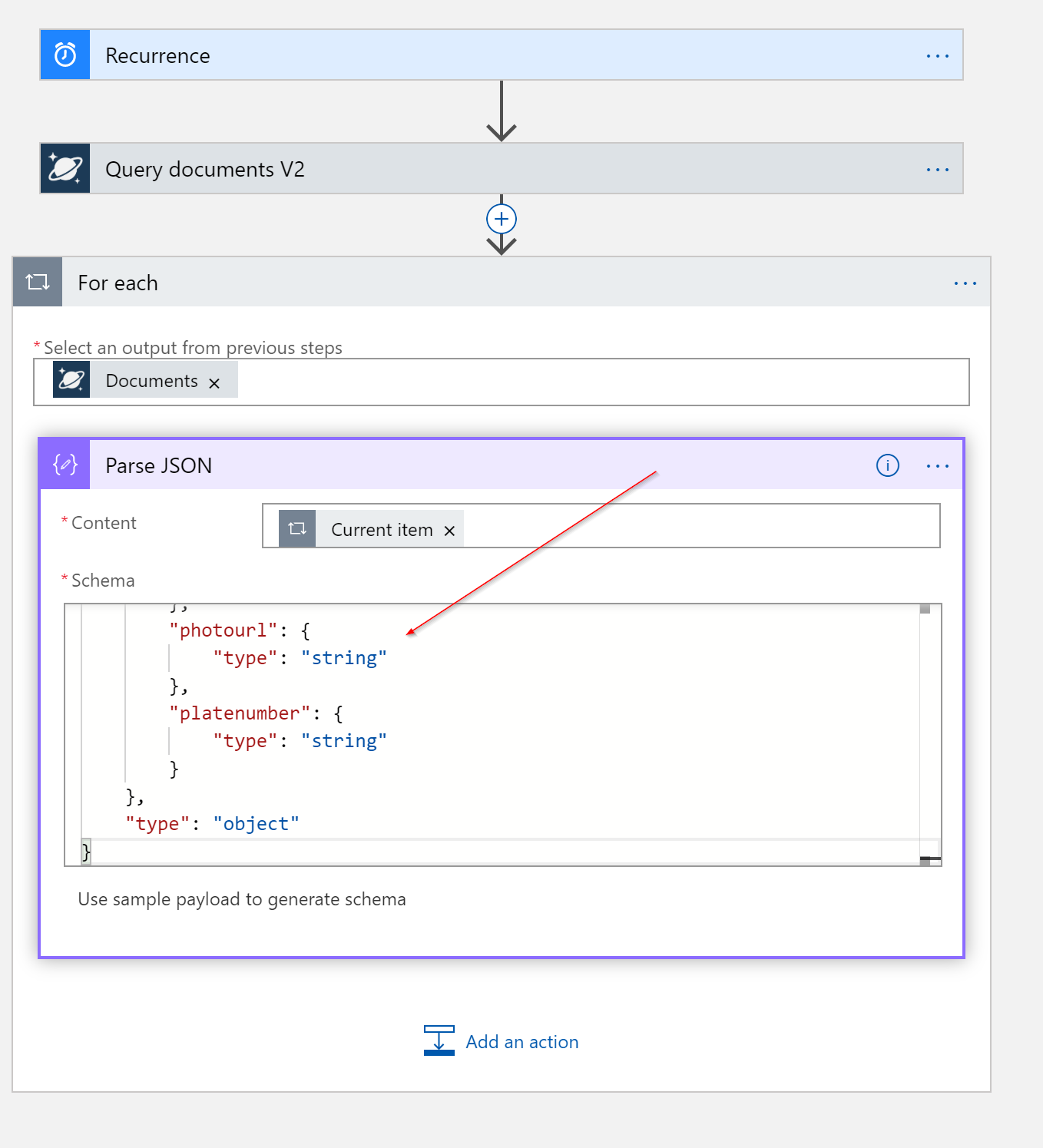Click the Current item loop token icon
Screen dimensions: 1043x1148
[297, 529]
